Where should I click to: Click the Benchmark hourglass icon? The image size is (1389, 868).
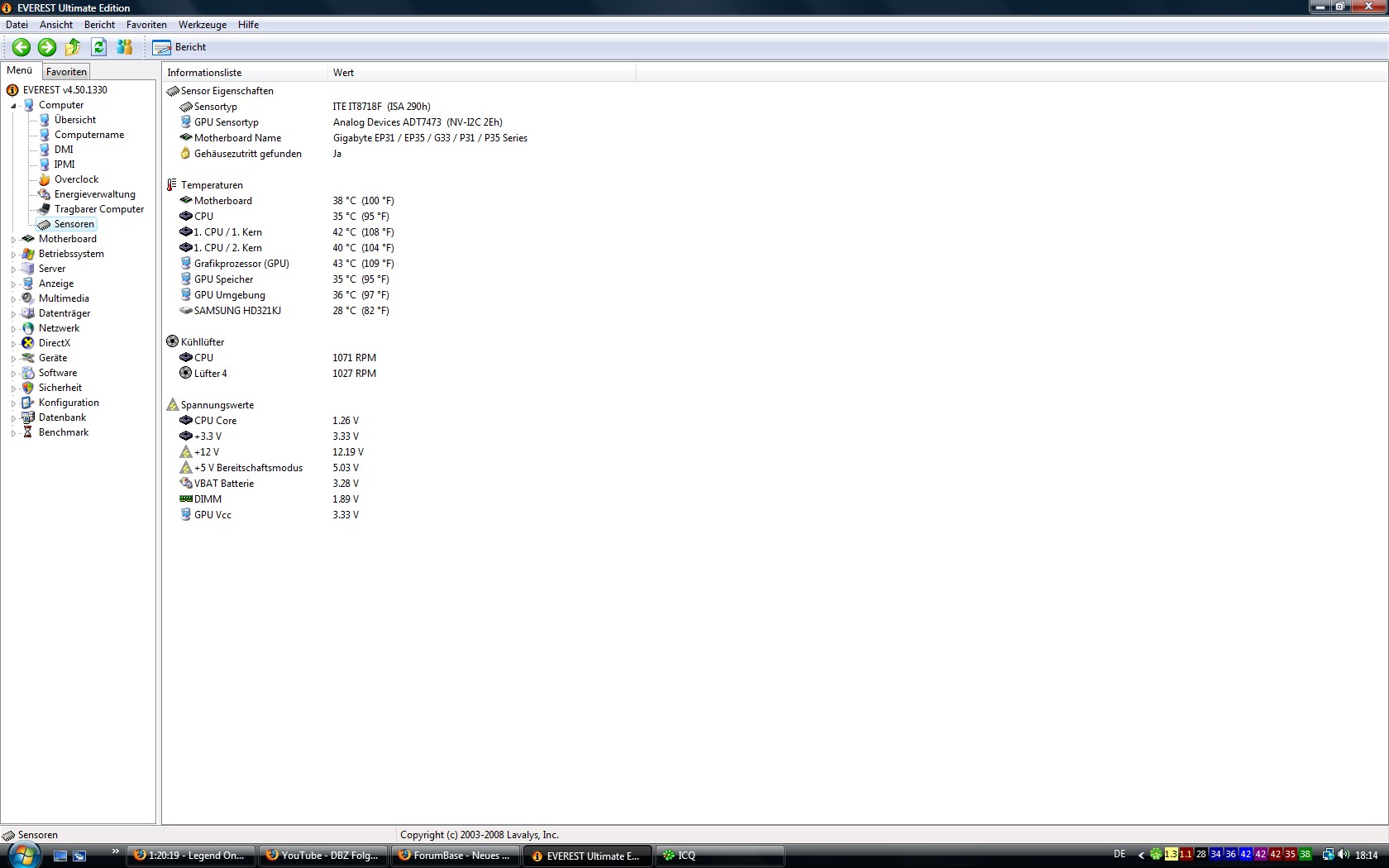click(x=28, y=432)
